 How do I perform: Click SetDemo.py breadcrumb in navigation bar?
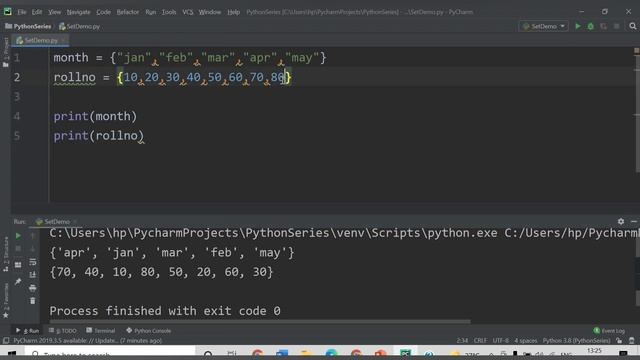click(x=80, y=26)
